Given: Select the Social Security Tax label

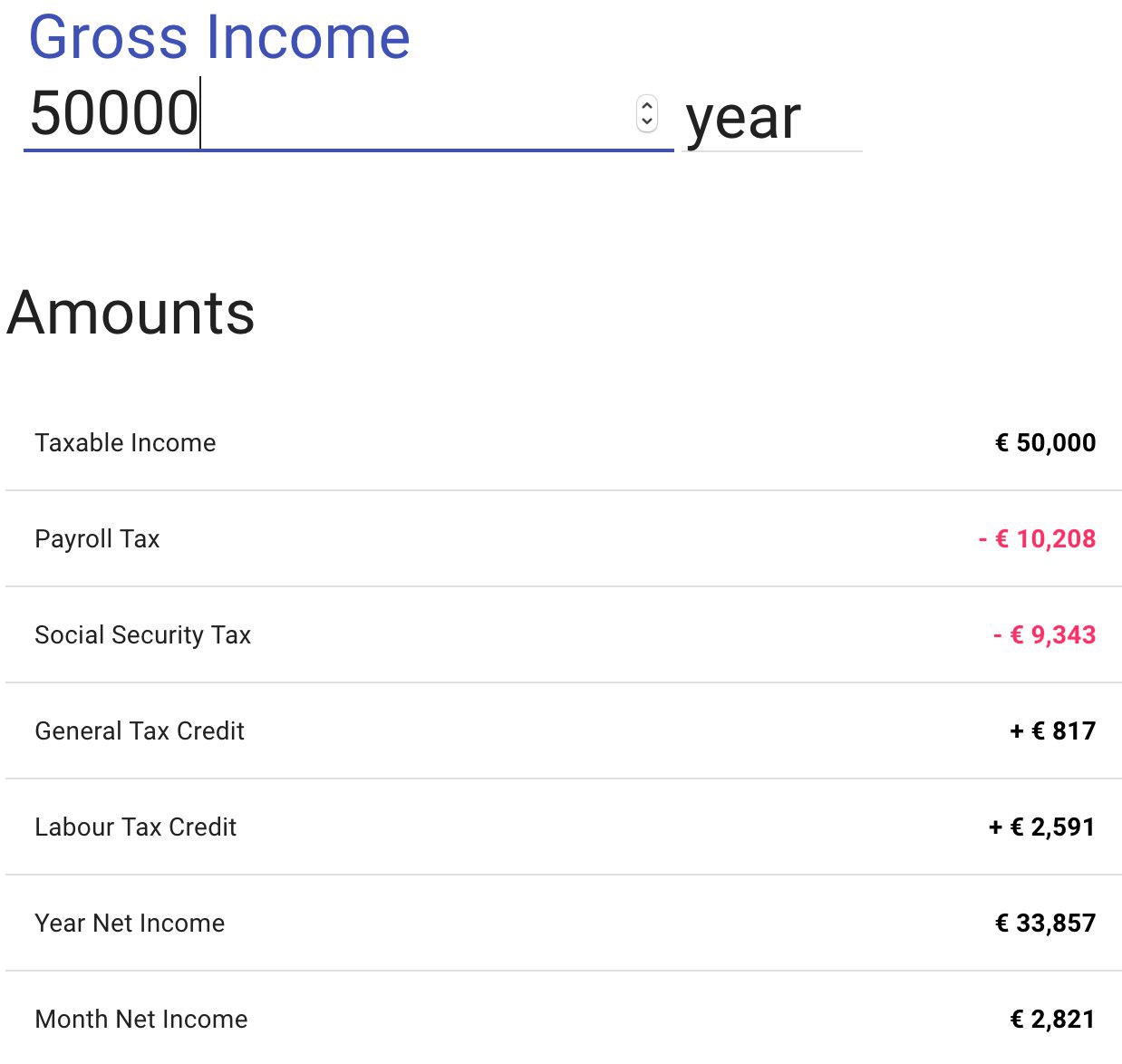Looking at the screenshot, I should coord(142,635).
